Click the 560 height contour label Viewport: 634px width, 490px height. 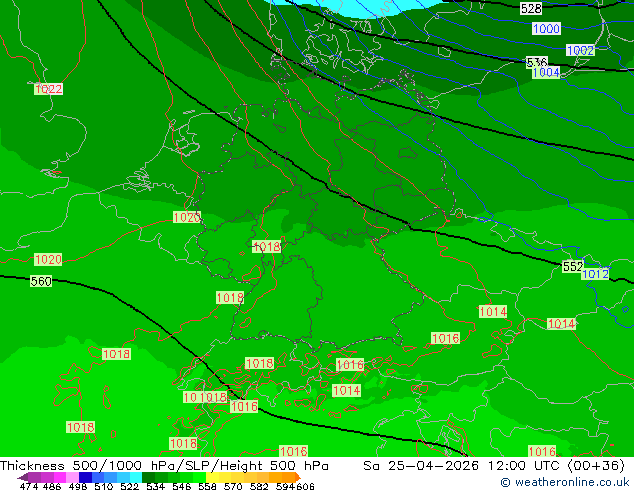point(41,281)
